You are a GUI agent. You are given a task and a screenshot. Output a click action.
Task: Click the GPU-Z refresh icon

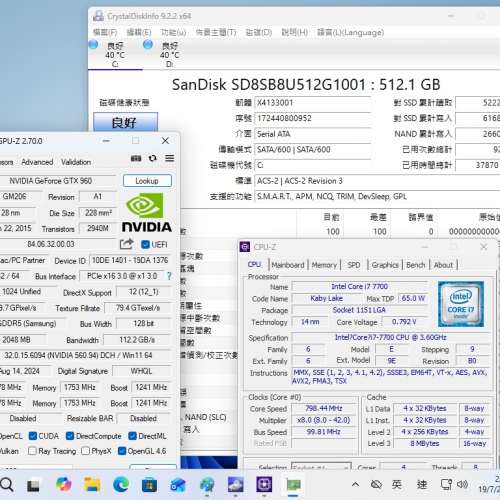point(153,158)
